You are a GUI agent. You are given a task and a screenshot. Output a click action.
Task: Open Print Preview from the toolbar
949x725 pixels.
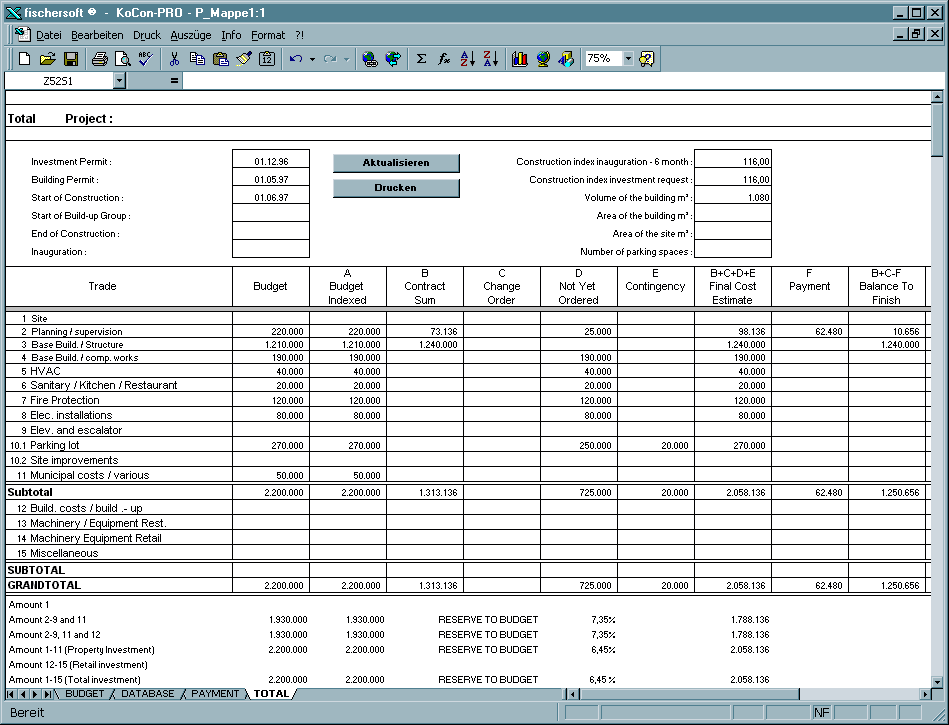pyautogui.click(x=122, y=59)
